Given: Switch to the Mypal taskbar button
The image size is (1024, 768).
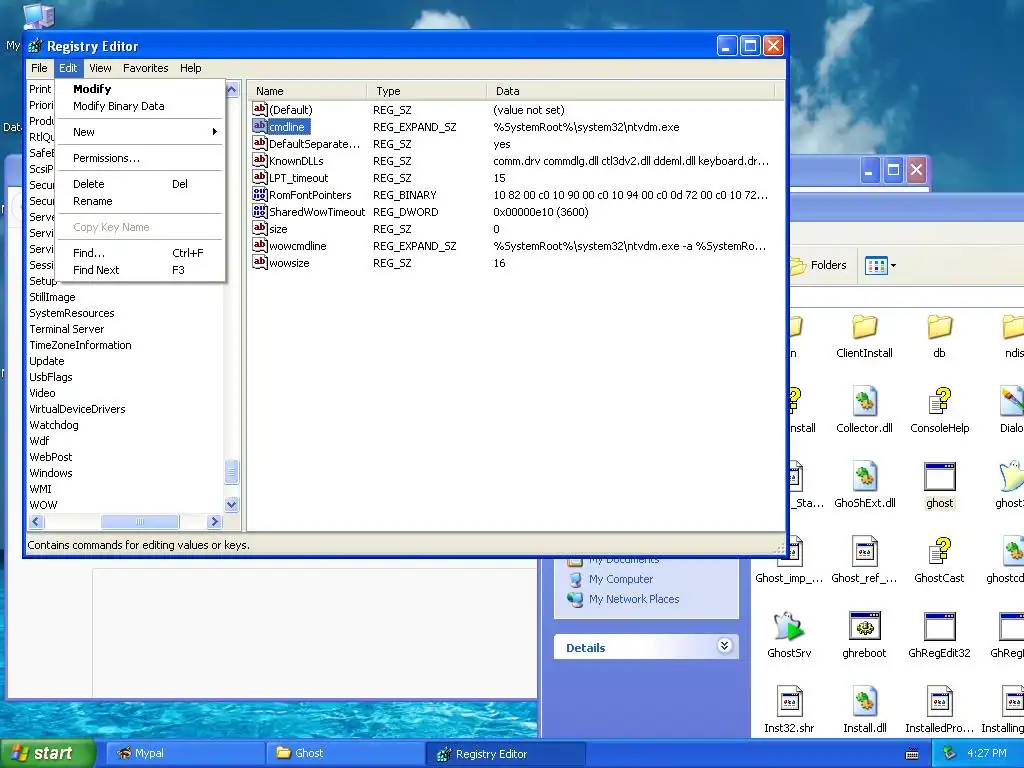Looking at the screenshot, I should click(185, 753).
